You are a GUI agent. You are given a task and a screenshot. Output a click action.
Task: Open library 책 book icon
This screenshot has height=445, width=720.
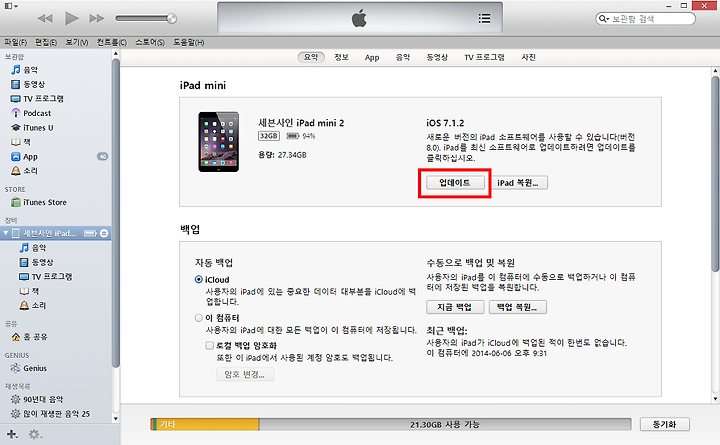pyautogui.click(x=16, y=142)
